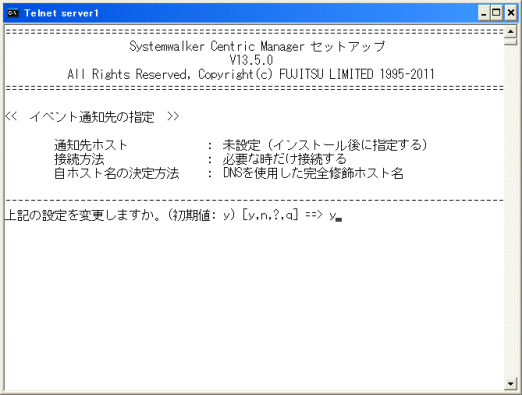Click the version text V13.5.0
This screenshot has height=395, width=522.
pyautogui.click(x=251, y=60)
